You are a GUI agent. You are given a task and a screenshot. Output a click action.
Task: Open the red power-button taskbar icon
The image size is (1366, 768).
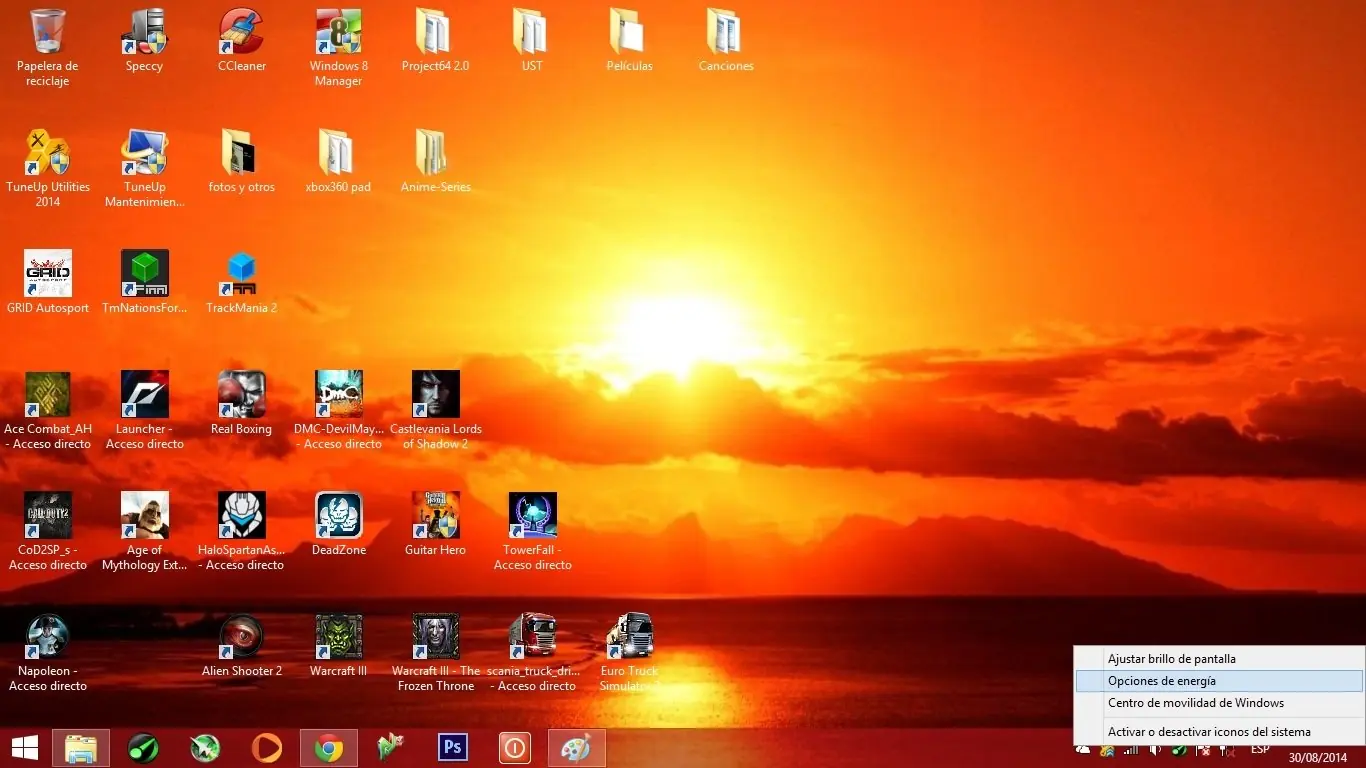pos(515,748)
